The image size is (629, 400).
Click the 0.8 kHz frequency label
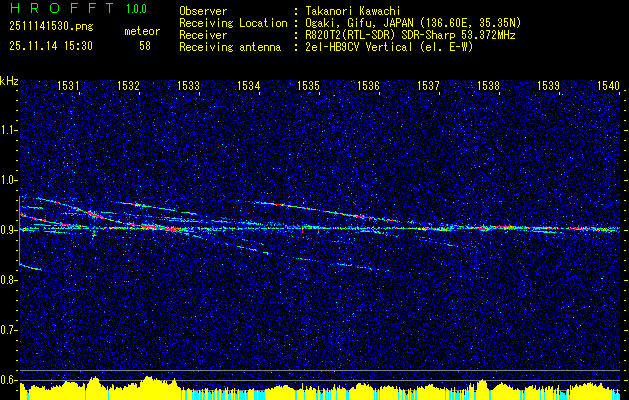[8, 280]
